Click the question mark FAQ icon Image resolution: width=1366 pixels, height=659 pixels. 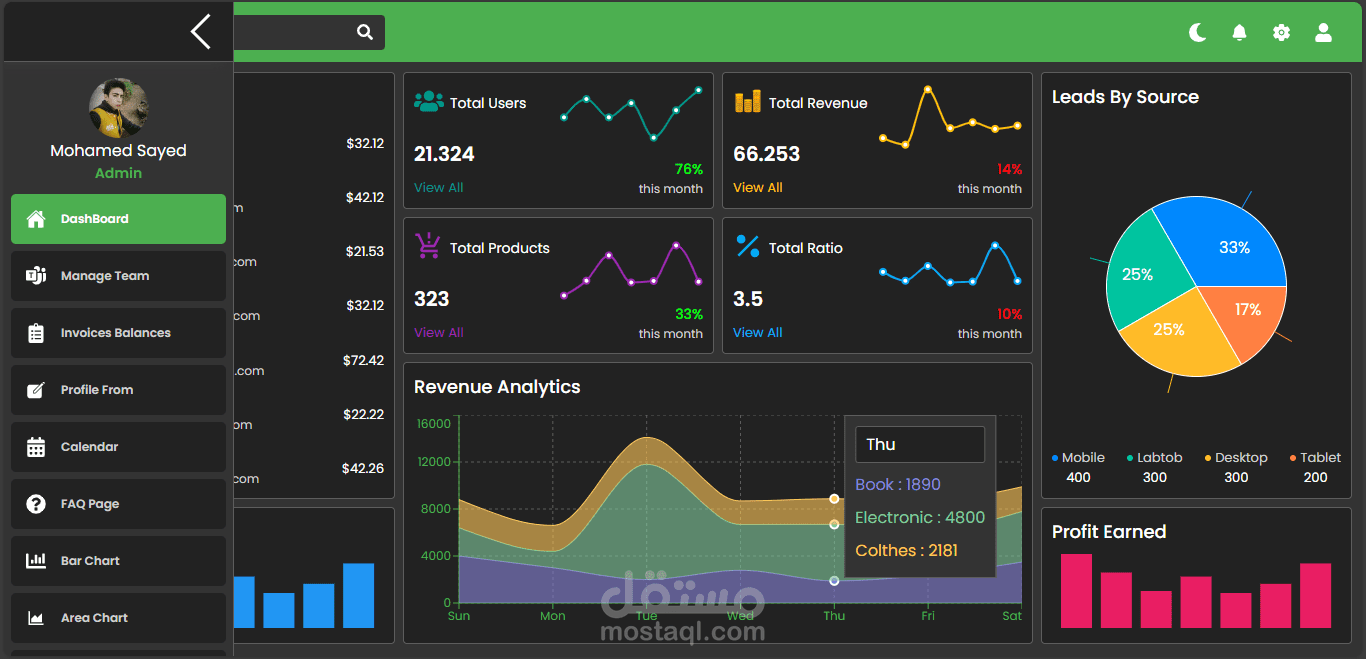(x=36, y=504)
